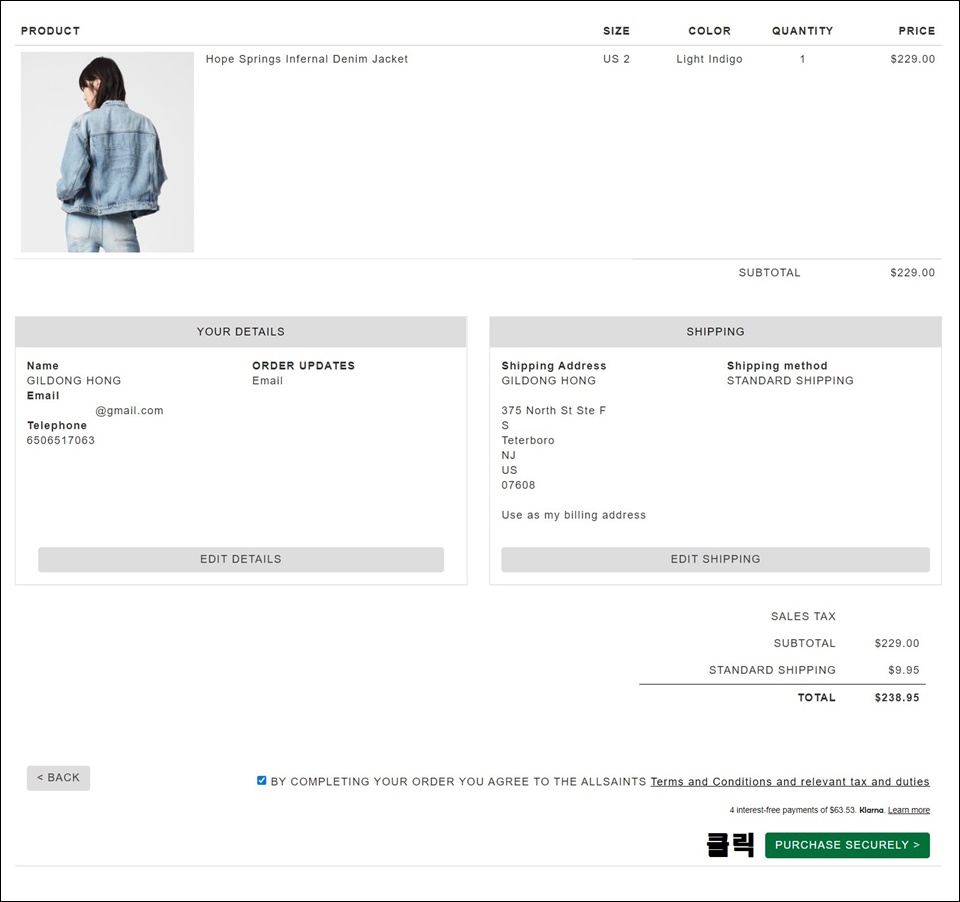The image size is (960, 902).
Task: Click Klarna Learn more link
Action: 909,810
